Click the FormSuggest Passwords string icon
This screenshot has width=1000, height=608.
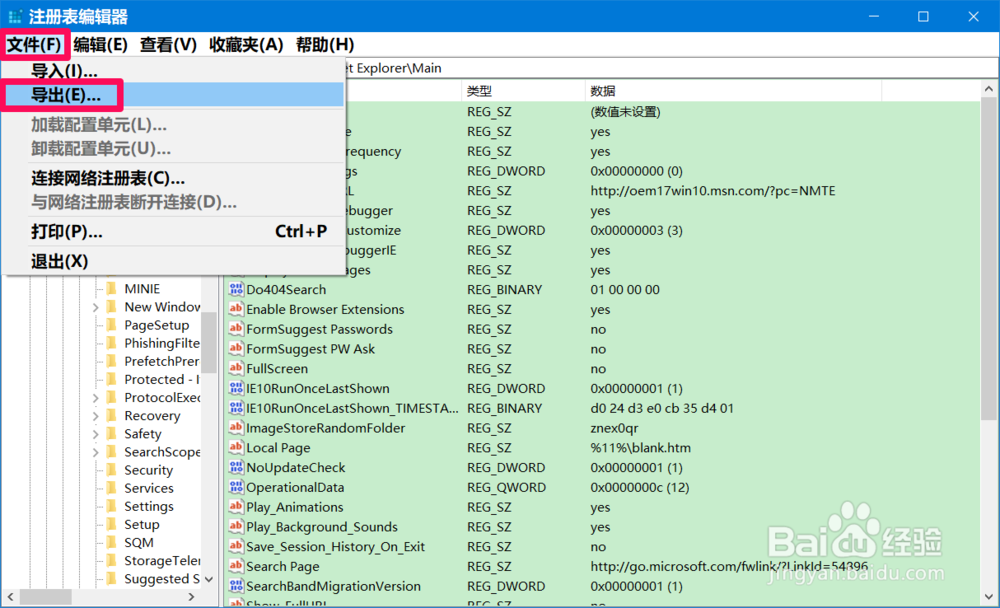coord(236,329)
